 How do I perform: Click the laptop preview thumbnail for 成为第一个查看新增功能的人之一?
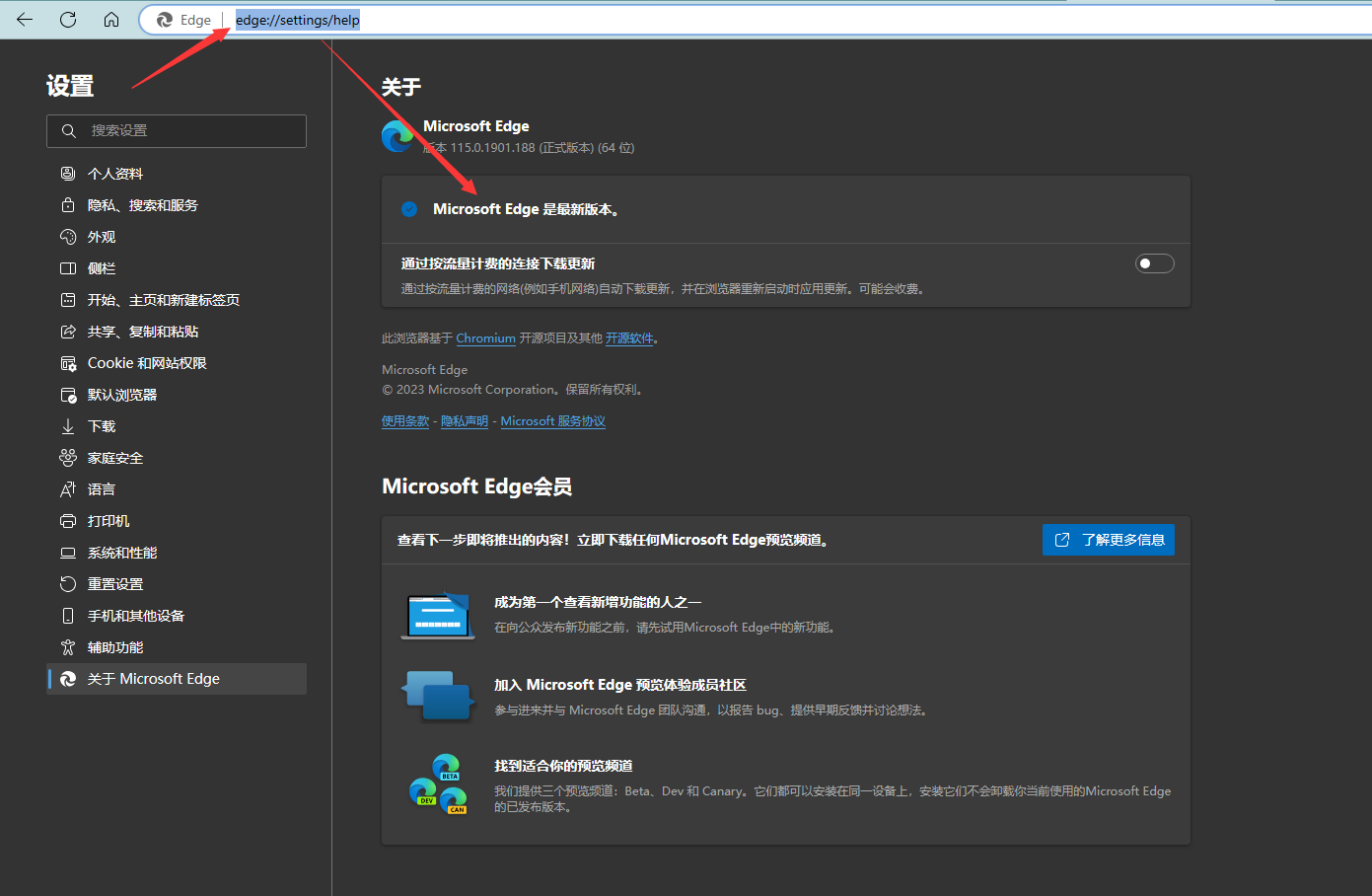(x=438, y=615)
